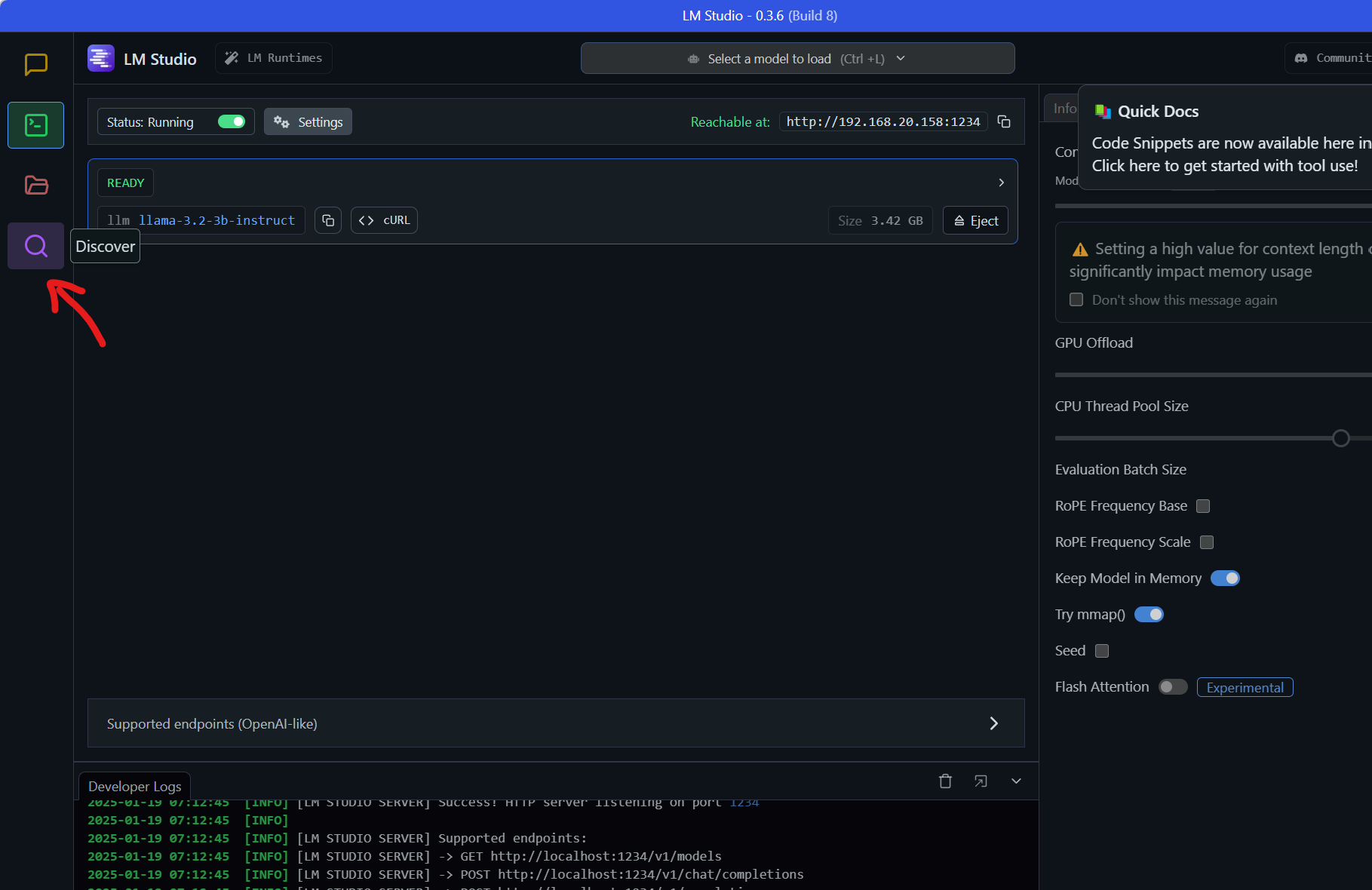The width and height of the screenshot is (1372, 890).
Task: Eject the loaded llama model
Action: [975, 220]
